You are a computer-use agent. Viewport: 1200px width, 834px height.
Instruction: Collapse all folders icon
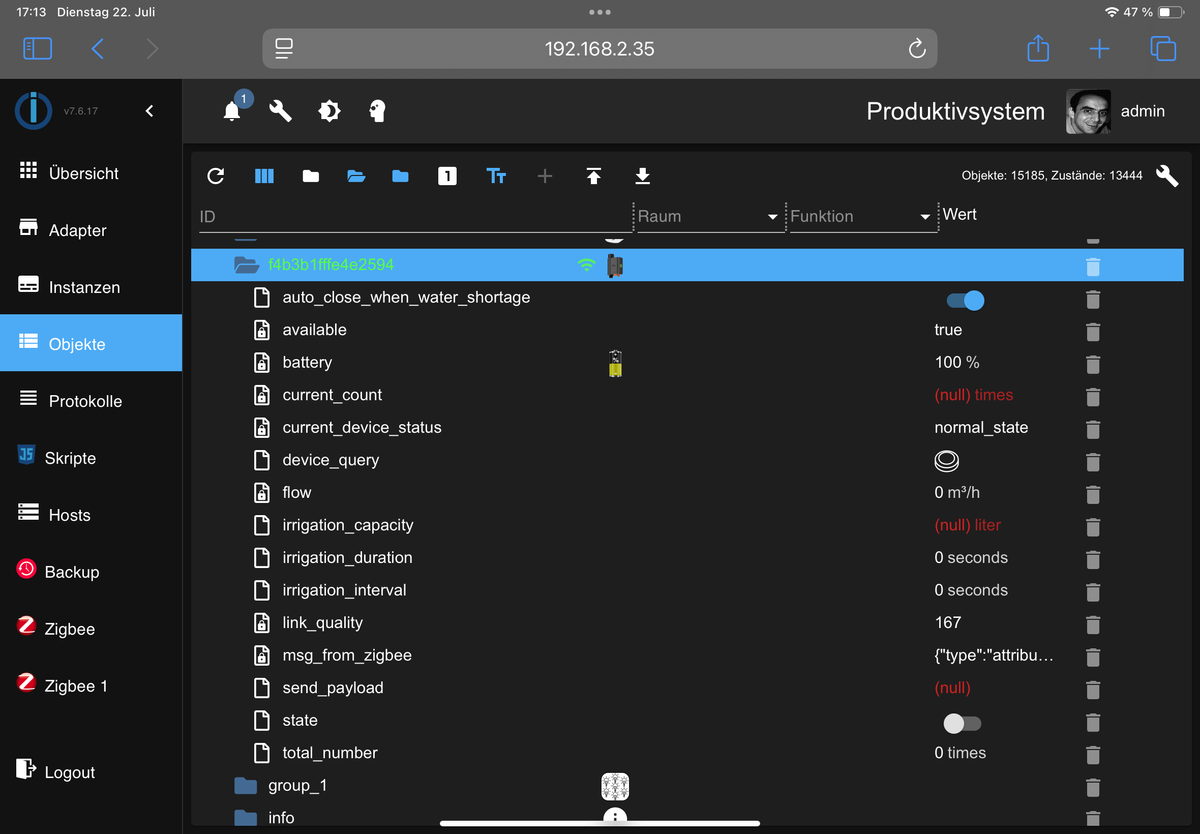click(x=311, y=176)
